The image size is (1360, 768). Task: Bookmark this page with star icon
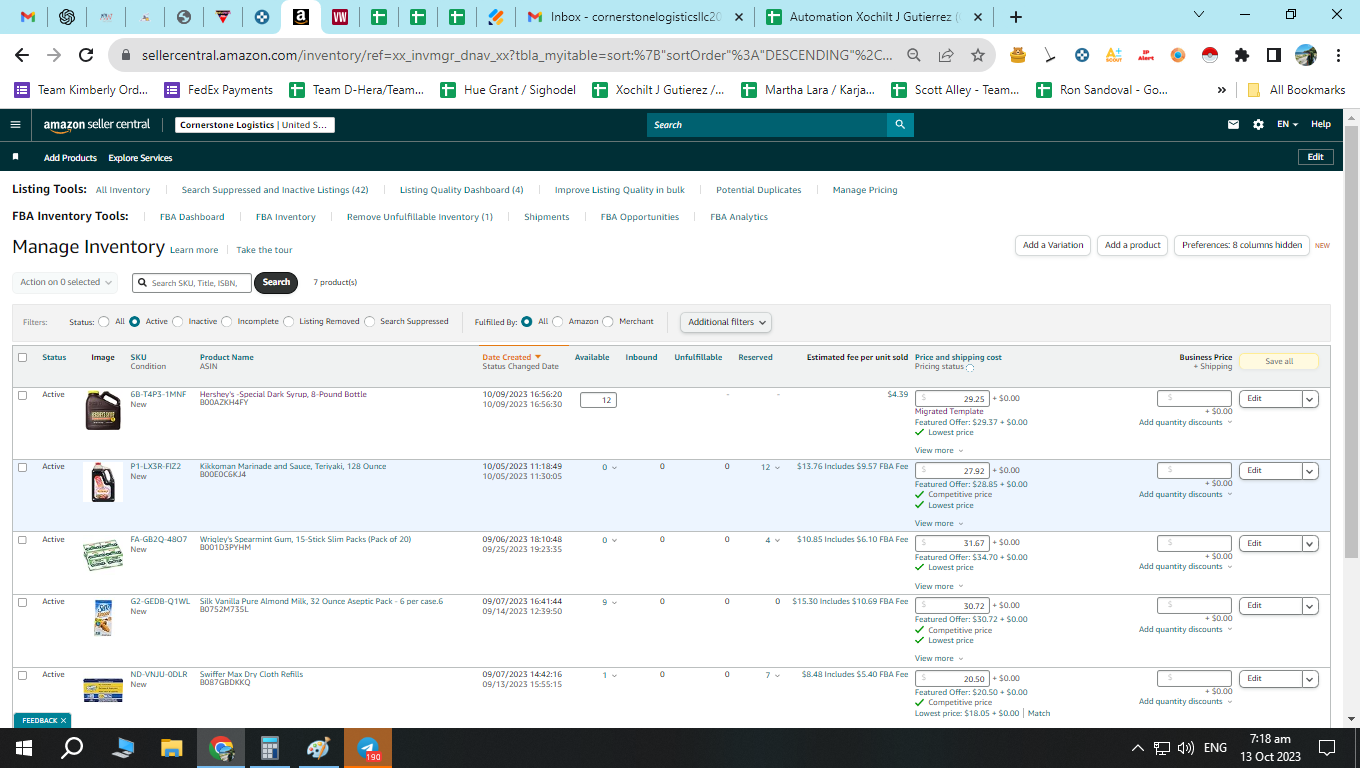(x=978, y=55)
